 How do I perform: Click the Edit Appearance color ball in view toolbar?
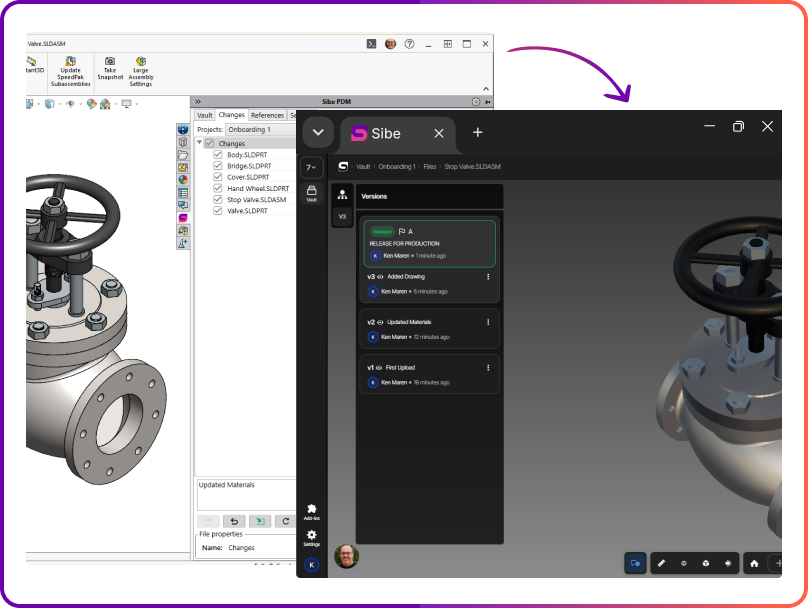[x=92, y=104]
